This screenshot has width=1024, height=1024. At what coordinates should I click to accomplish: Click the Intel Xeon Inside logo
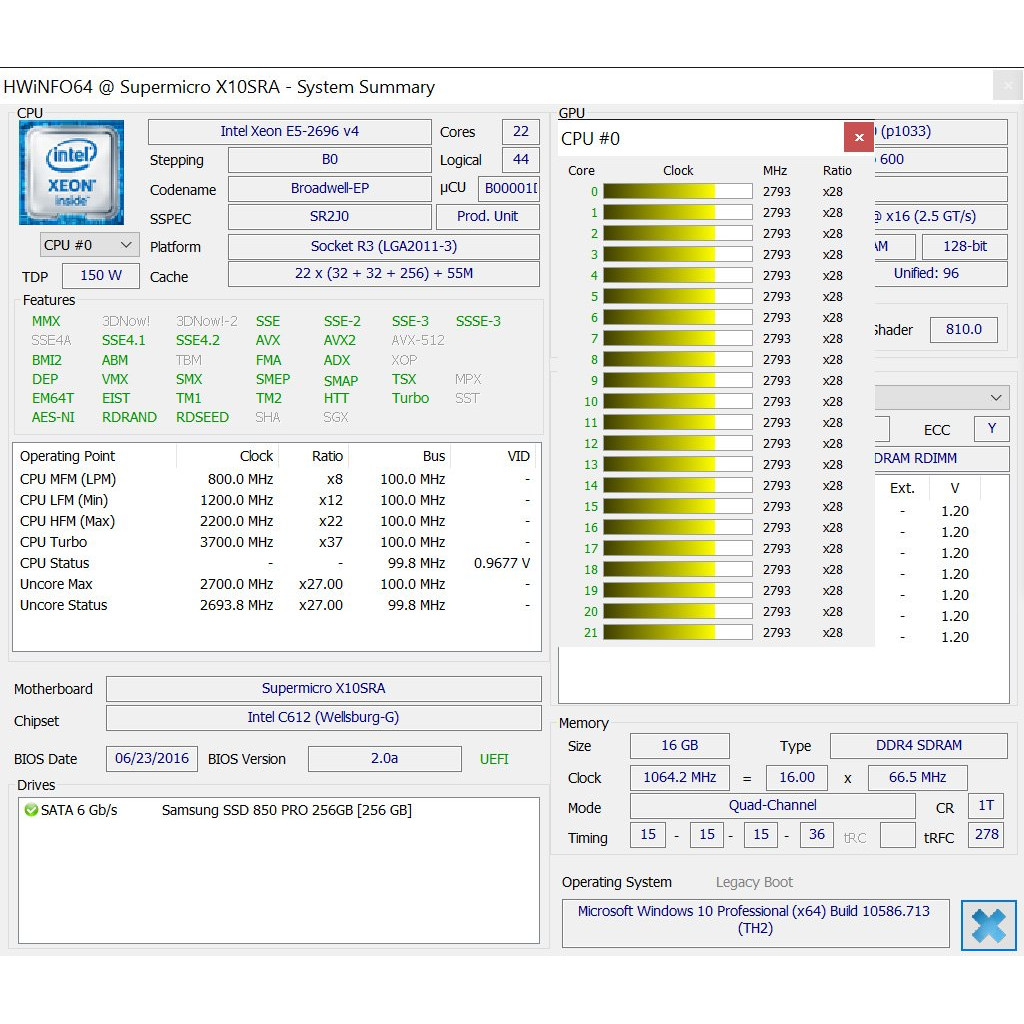[x=71, y=172]
